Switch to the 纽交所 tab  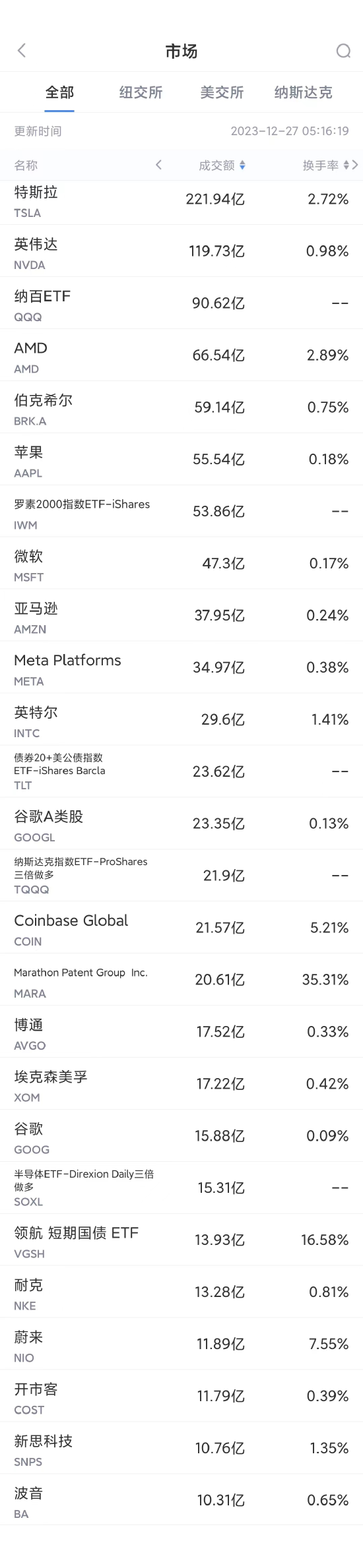click(x=141, y=92)
